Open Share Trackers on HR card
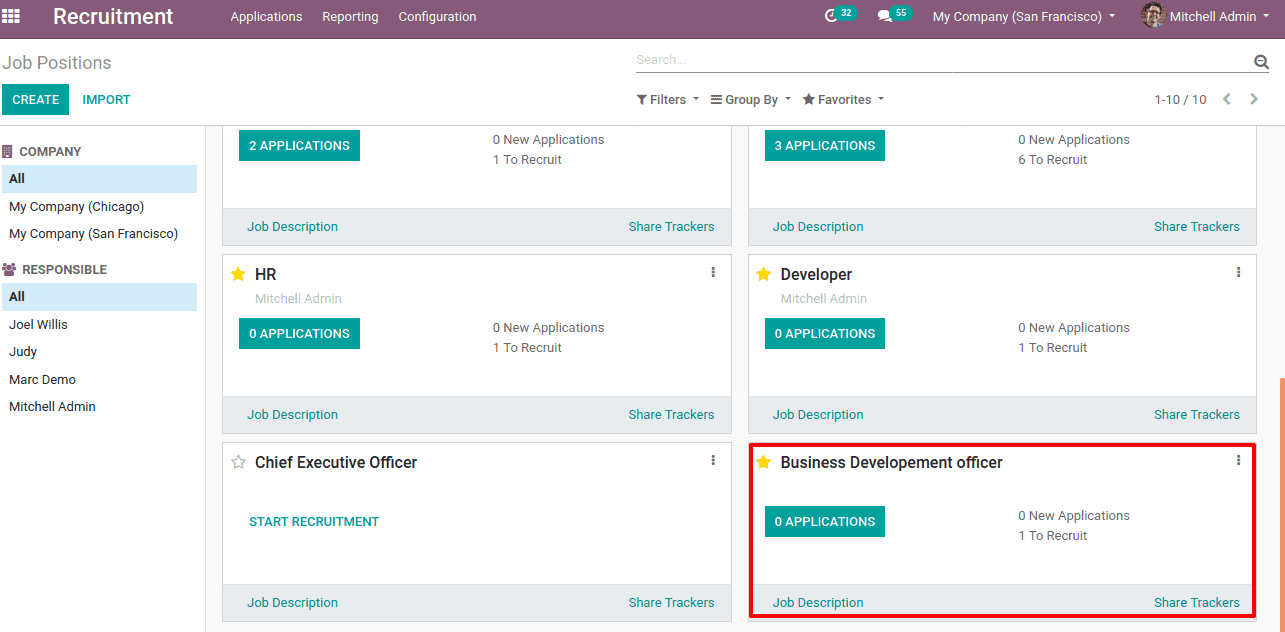This screenshot has width=1285, height=632. click(671, 414)
